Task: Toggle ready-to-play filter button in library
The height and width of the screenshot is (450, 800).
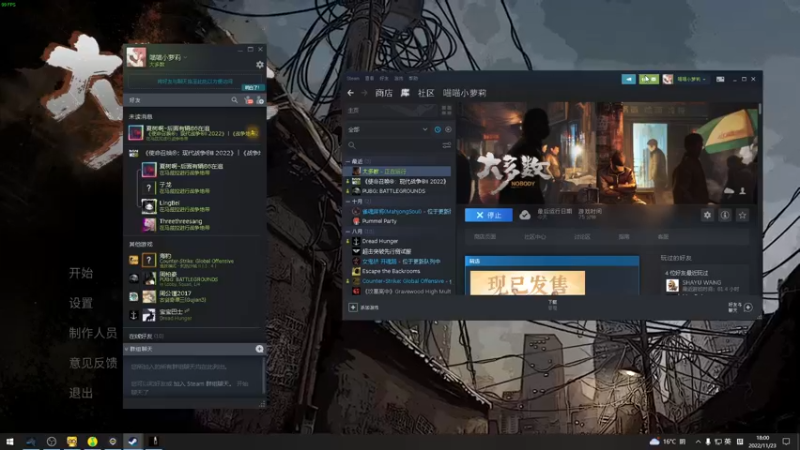Action: tap(448, 130)
